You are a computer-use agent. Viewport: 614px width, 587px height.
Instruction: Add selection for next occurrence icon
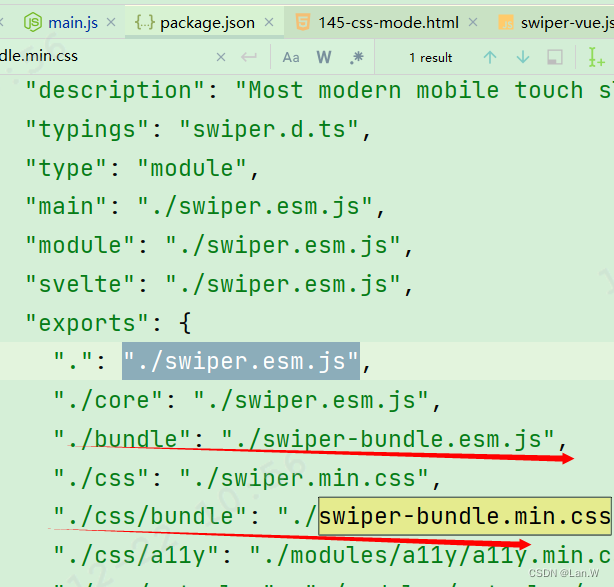click(x=596, y=57)
